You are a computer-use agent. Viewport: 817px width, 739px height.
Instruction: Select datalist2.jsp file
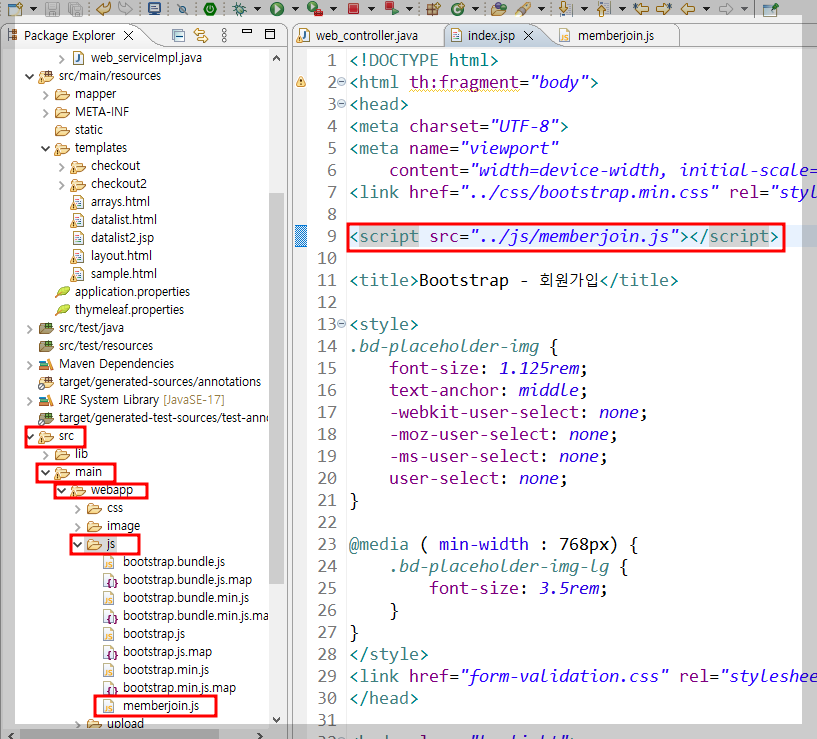pyautogui.click(x=122, y=238)
